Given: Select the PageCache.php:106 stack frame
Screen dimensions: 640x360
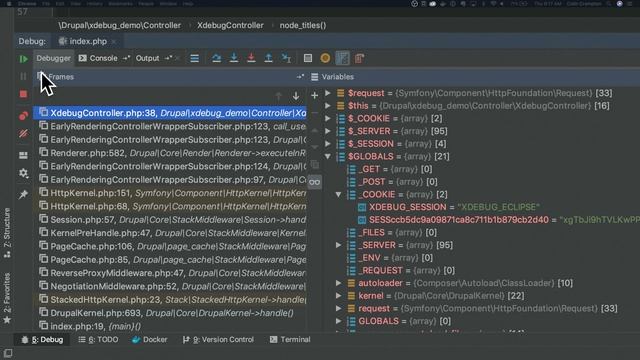Looking at the screenshot, I should click(x=170, y=247).
